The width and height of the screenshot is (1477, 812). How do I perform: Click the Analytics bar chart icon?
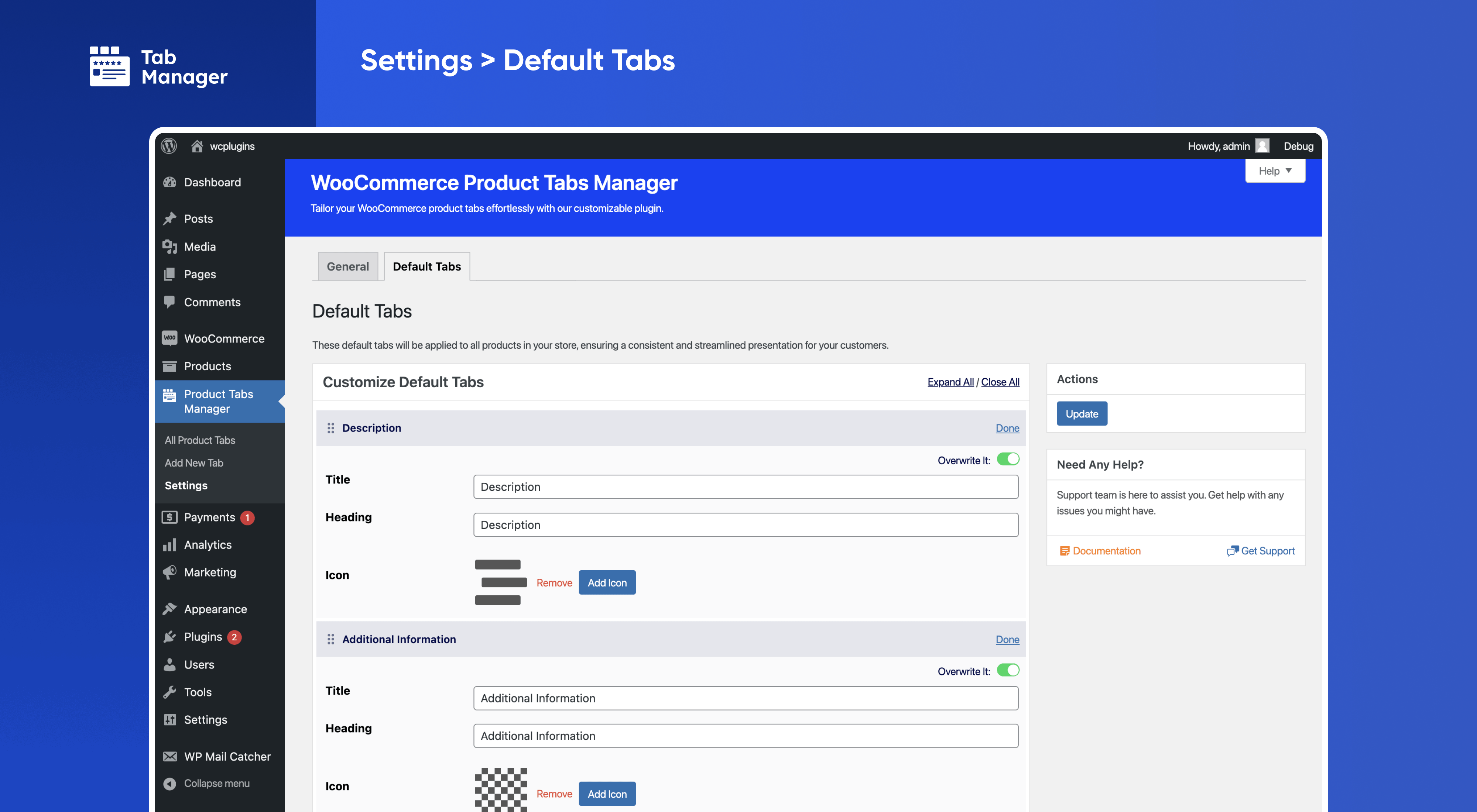[x=169, y=544]
